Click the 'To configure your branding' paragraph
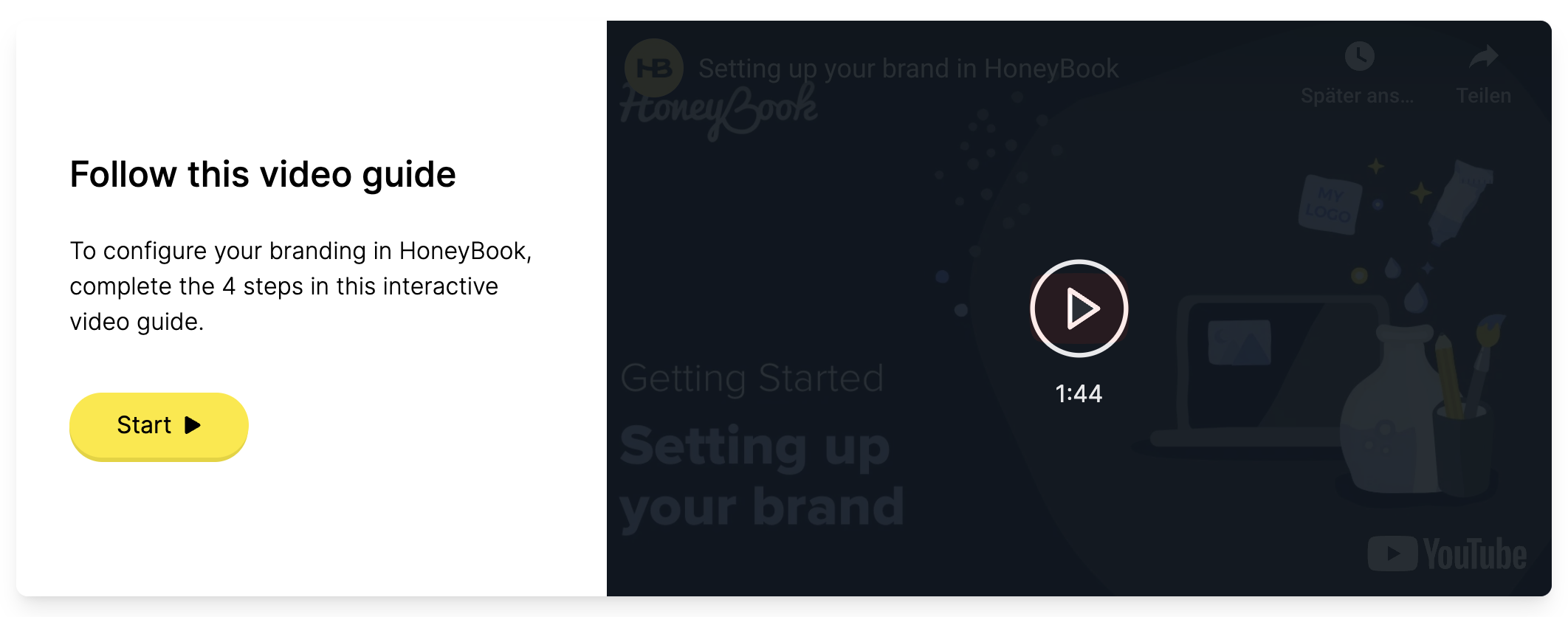This screenshot has width=1568, height=617. (x=301, y=286)
